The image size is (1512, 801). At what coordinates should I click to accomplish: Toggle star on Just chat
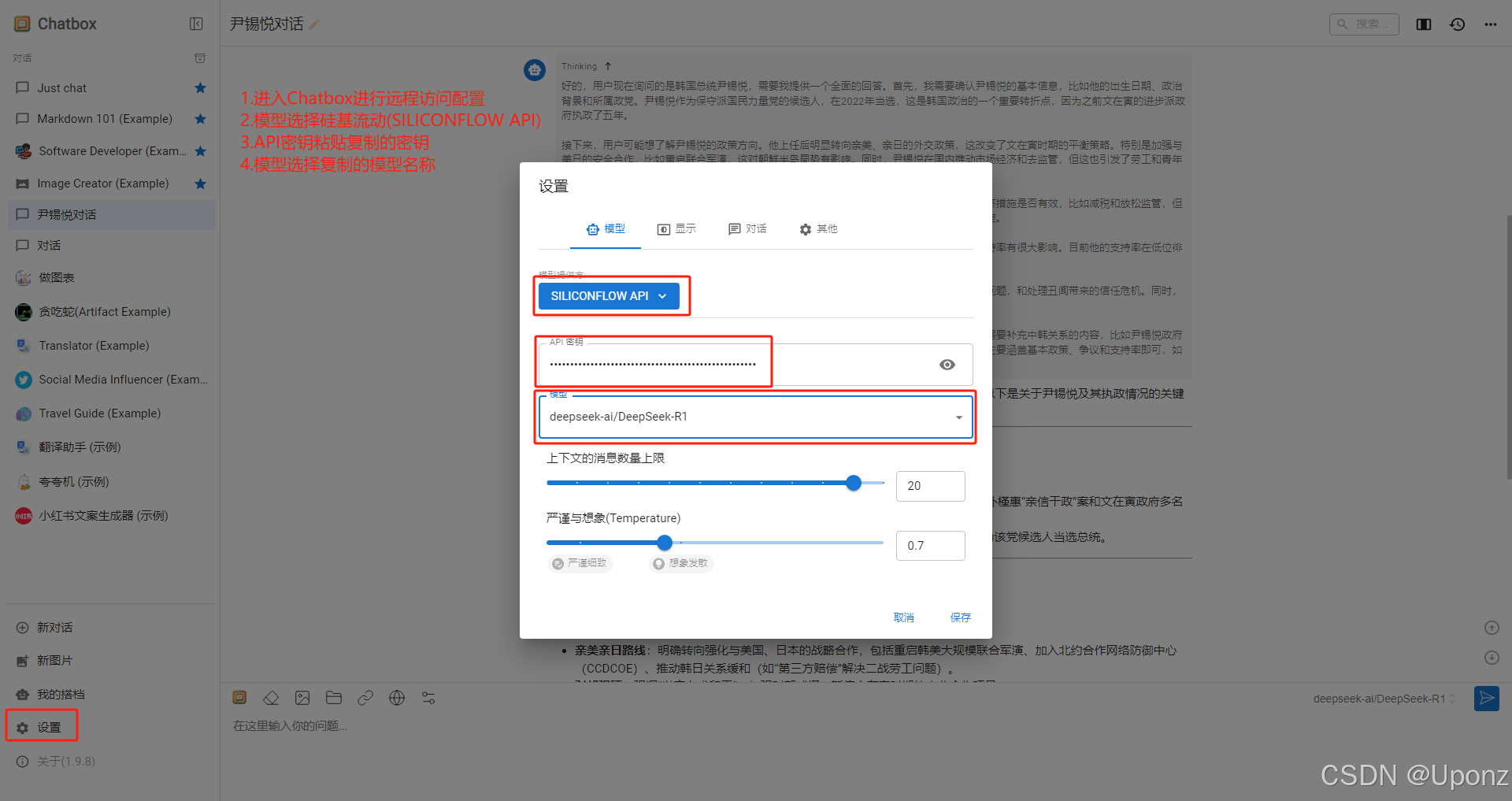[x=200, y=88]
